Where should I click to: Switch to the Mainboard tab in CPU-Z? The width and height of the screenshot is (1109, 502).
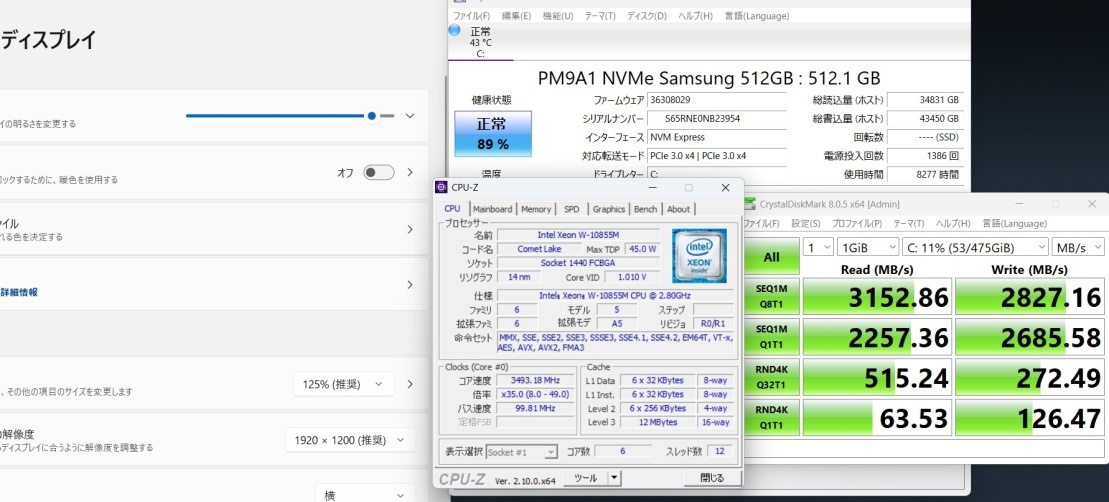click(x=492, y=209)
